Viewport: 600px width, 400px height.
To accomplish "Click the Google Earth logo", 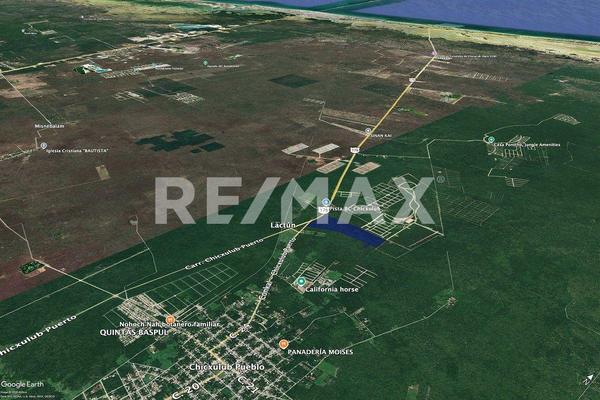I will (x=22, y=384).
